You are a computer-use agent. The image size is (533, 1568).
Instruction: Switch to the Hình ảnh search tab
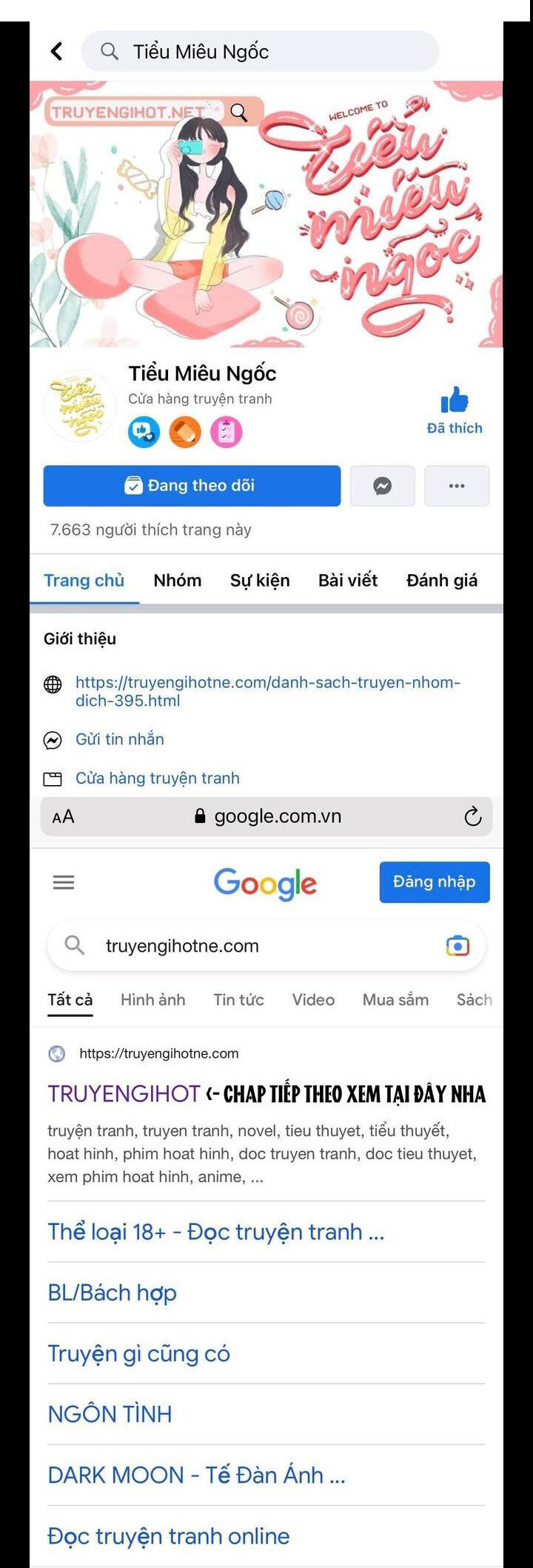(x=153, y=1000)
